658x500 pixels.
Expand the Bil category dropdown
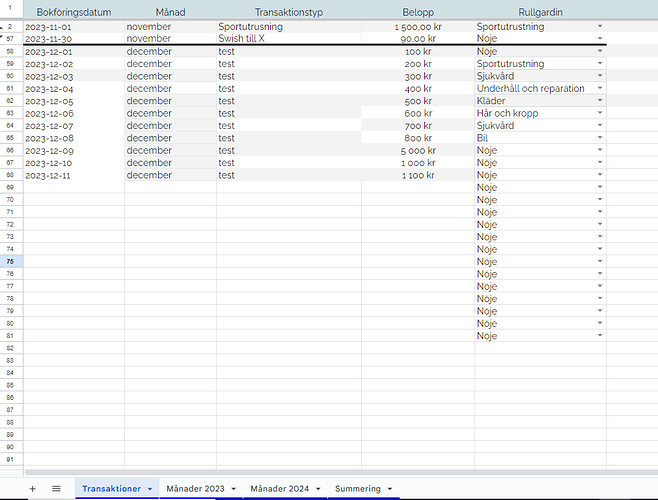(599, 138)
